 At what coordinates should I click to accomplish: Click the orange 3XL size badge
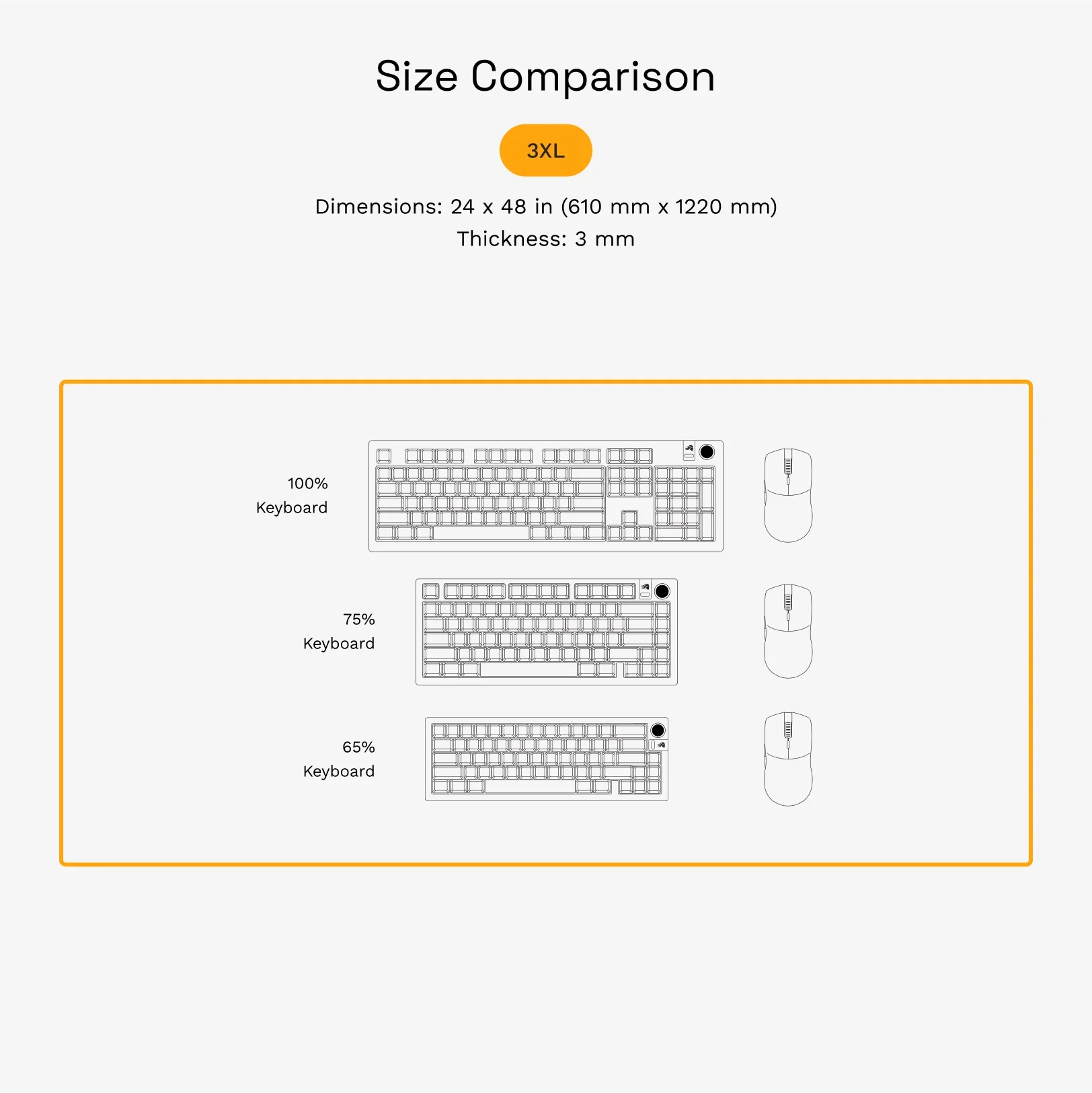545,151
